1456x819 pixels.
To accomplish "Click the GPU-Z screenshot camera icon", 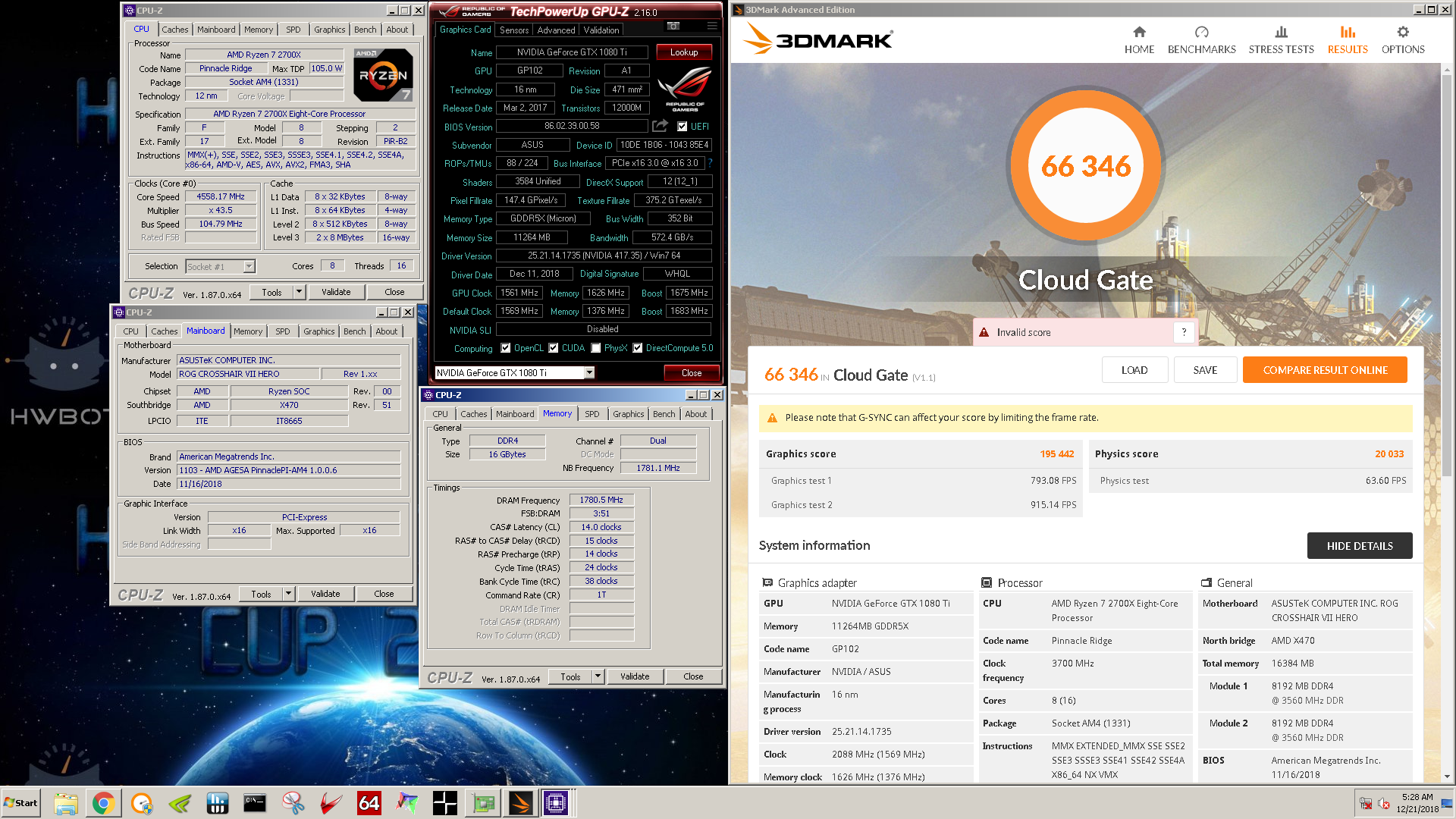I will point(673,27).
